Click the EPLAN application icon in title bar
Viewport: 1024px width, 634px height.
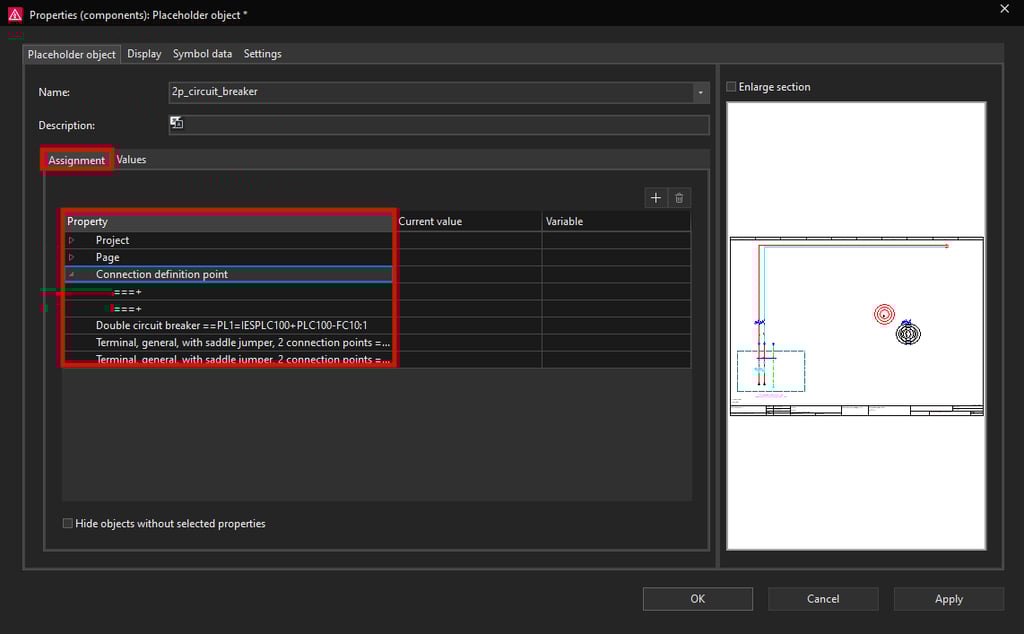pyautogui.click(x=14, y=14)
